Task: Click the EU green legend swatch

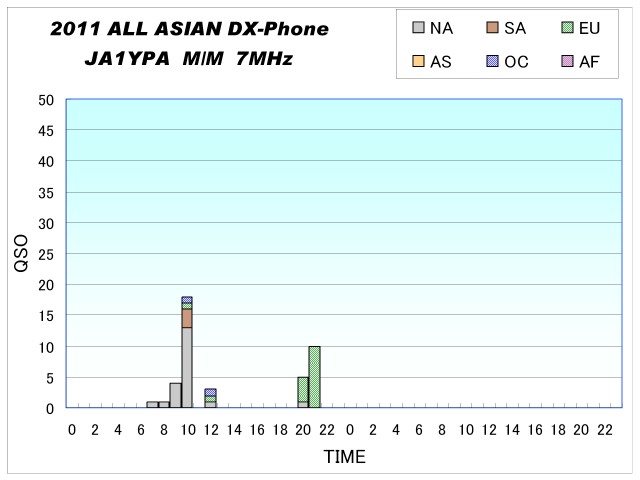Action: [567, 27]
